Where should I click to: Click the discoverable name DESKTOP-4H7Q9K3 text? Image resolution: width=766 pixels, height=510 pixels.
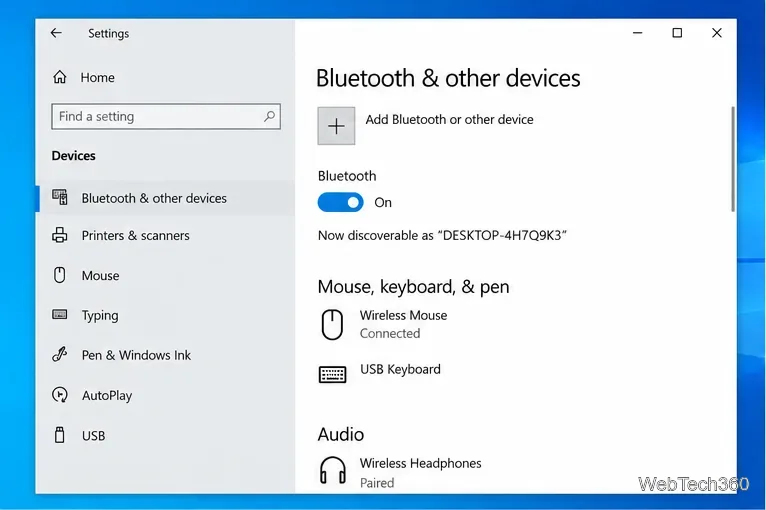(x=502, y=235)
